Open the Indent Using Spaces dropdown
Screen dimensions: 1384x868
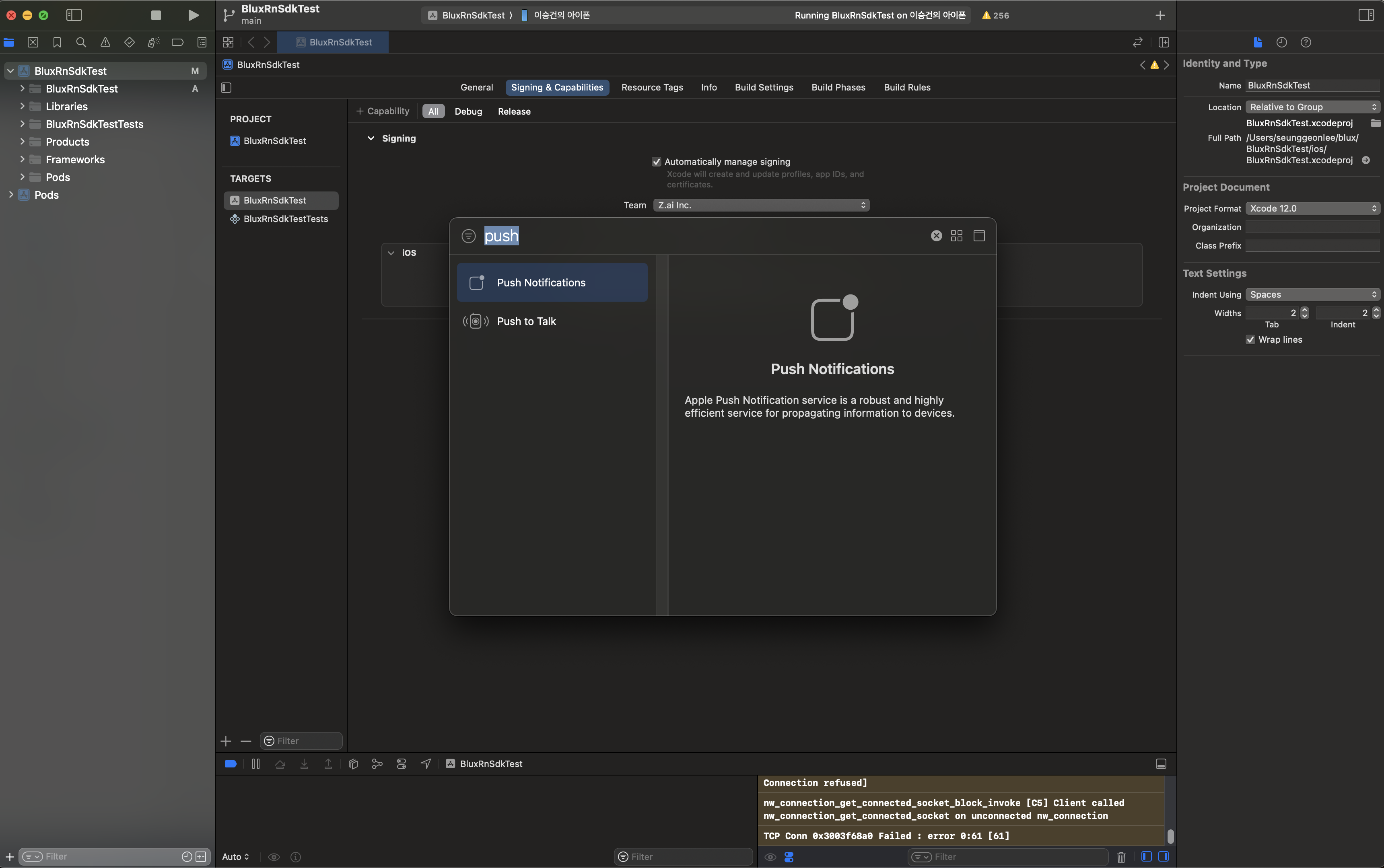pyautogui.click(x=1312, y=294)
